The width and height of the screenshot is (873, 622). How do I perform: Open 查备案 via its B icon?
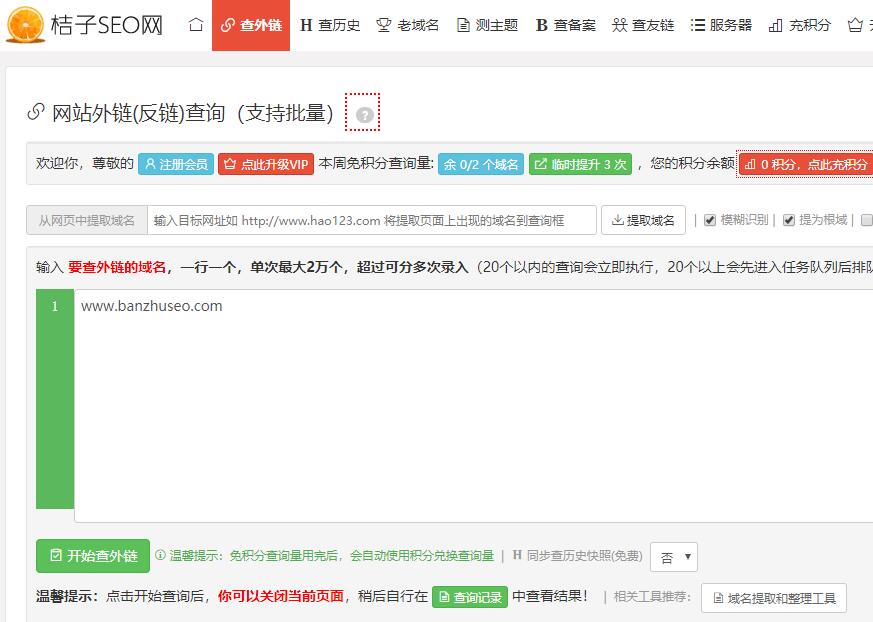[541, 25]
